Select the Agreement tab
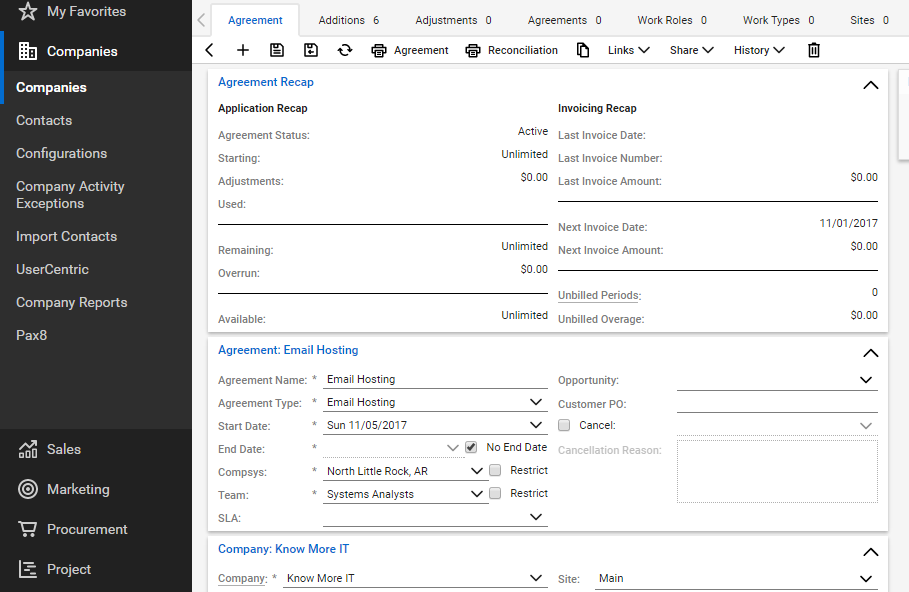909x592 pixels. pyautogui.click(x=255, y=20)
